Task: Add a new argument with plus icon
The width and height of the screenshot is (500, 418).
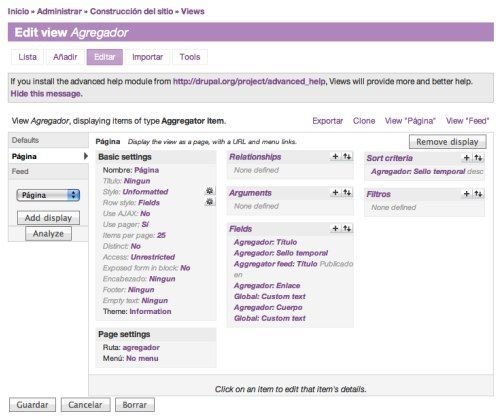Action: (335, 192)
